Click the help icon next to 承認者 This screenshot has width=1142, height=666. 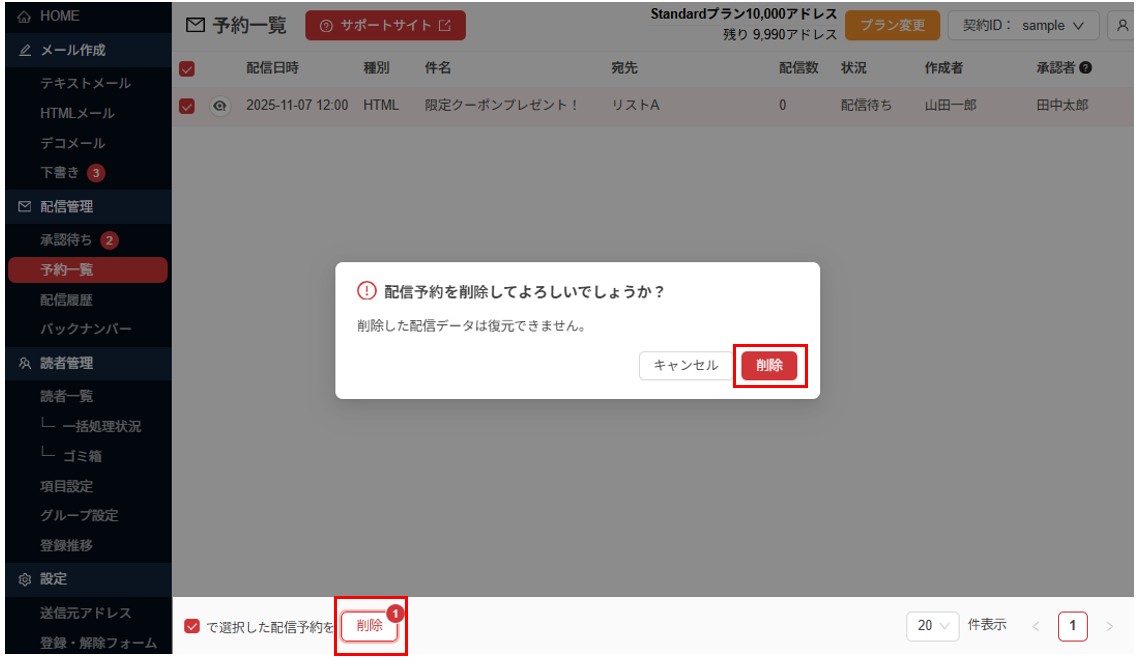[x=1085, y=68]
